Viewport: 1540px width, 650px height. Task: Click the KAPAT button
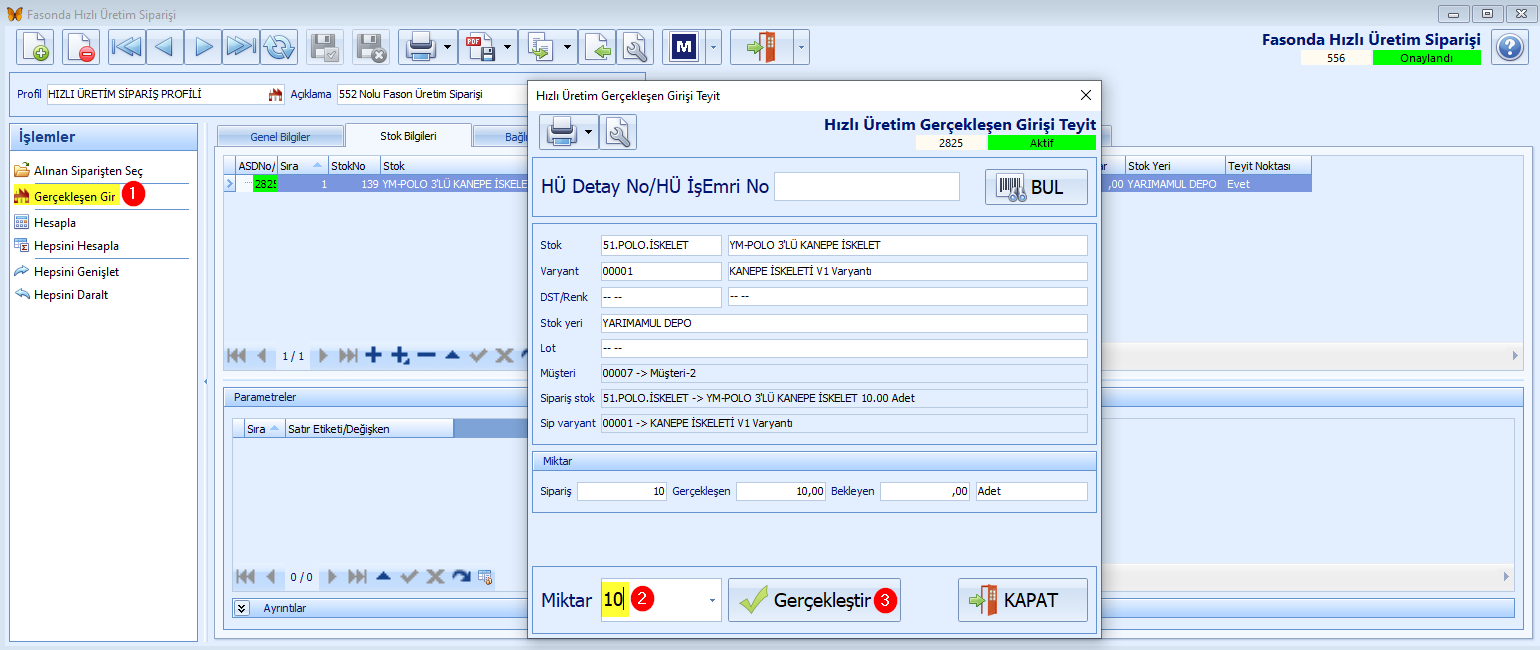(1023, 600)
